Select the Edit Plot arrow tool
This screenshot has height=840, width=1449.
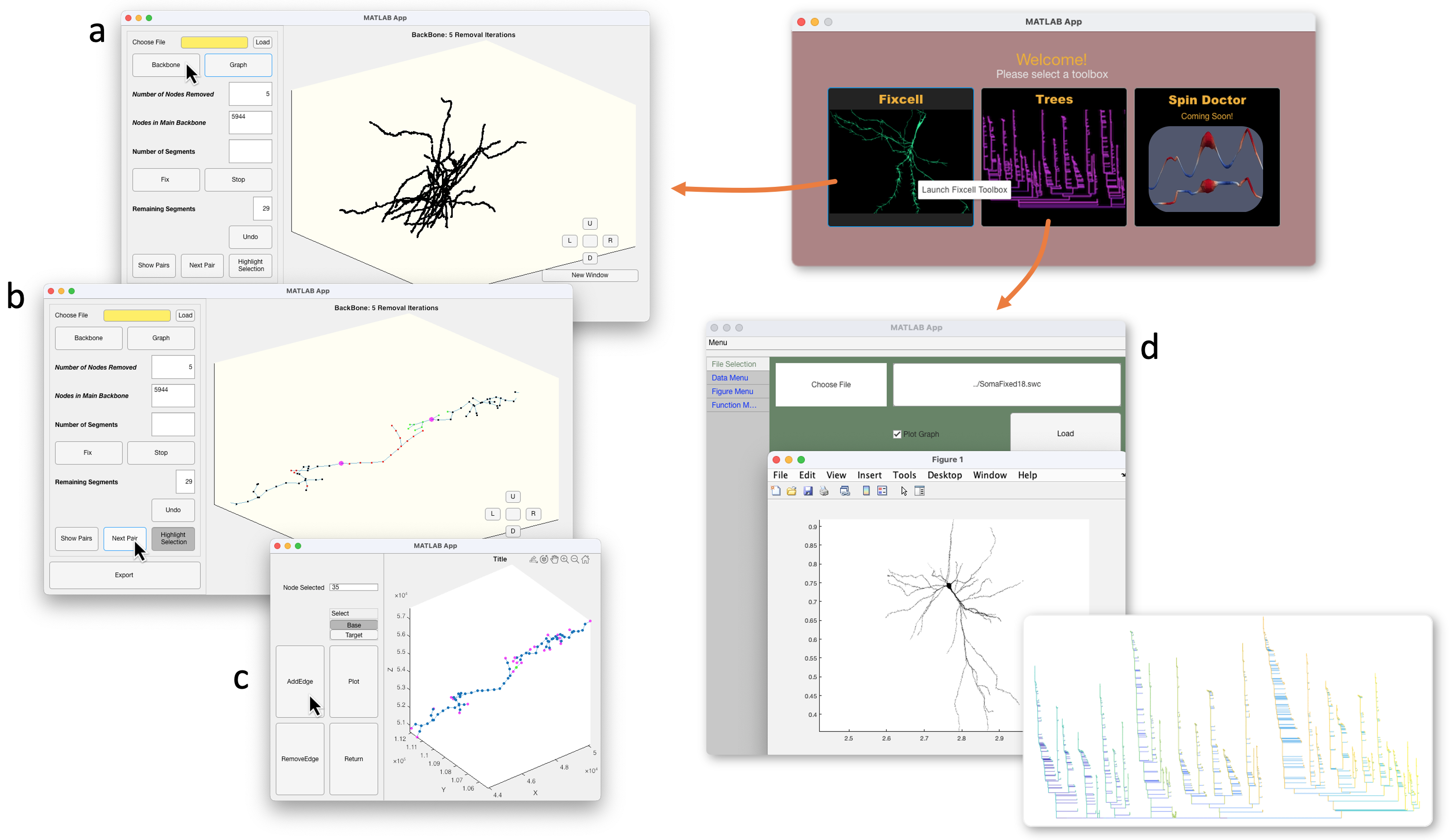pyautogui.click(x=904, y=490)
